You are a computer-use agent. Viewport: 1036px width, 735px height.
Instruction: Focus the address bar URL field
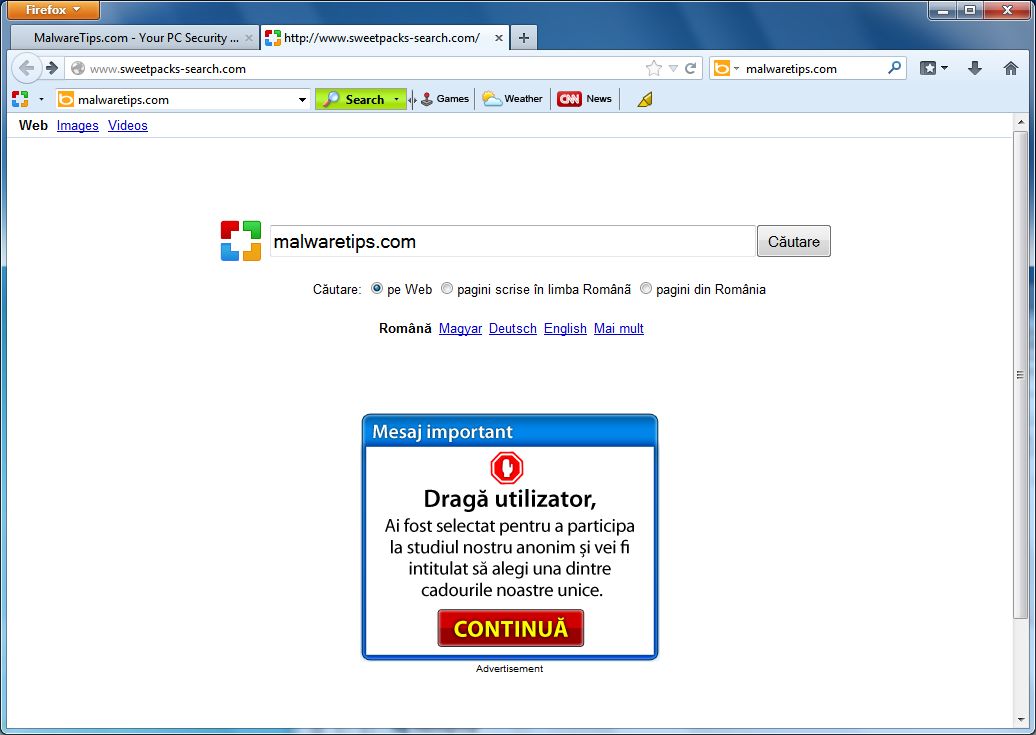click(363, 68)
